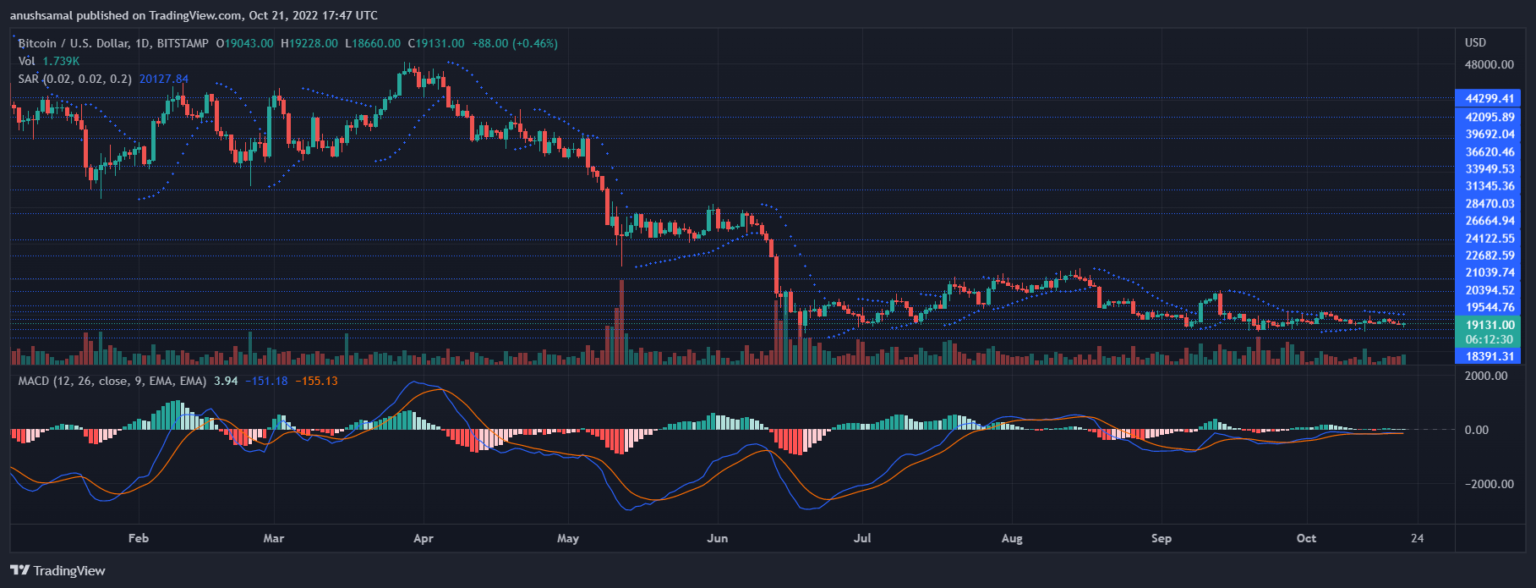Click the open value O19043.00
Image resolution: width=1536 pixels, height=588 pixels.
(x=243, y=43)
